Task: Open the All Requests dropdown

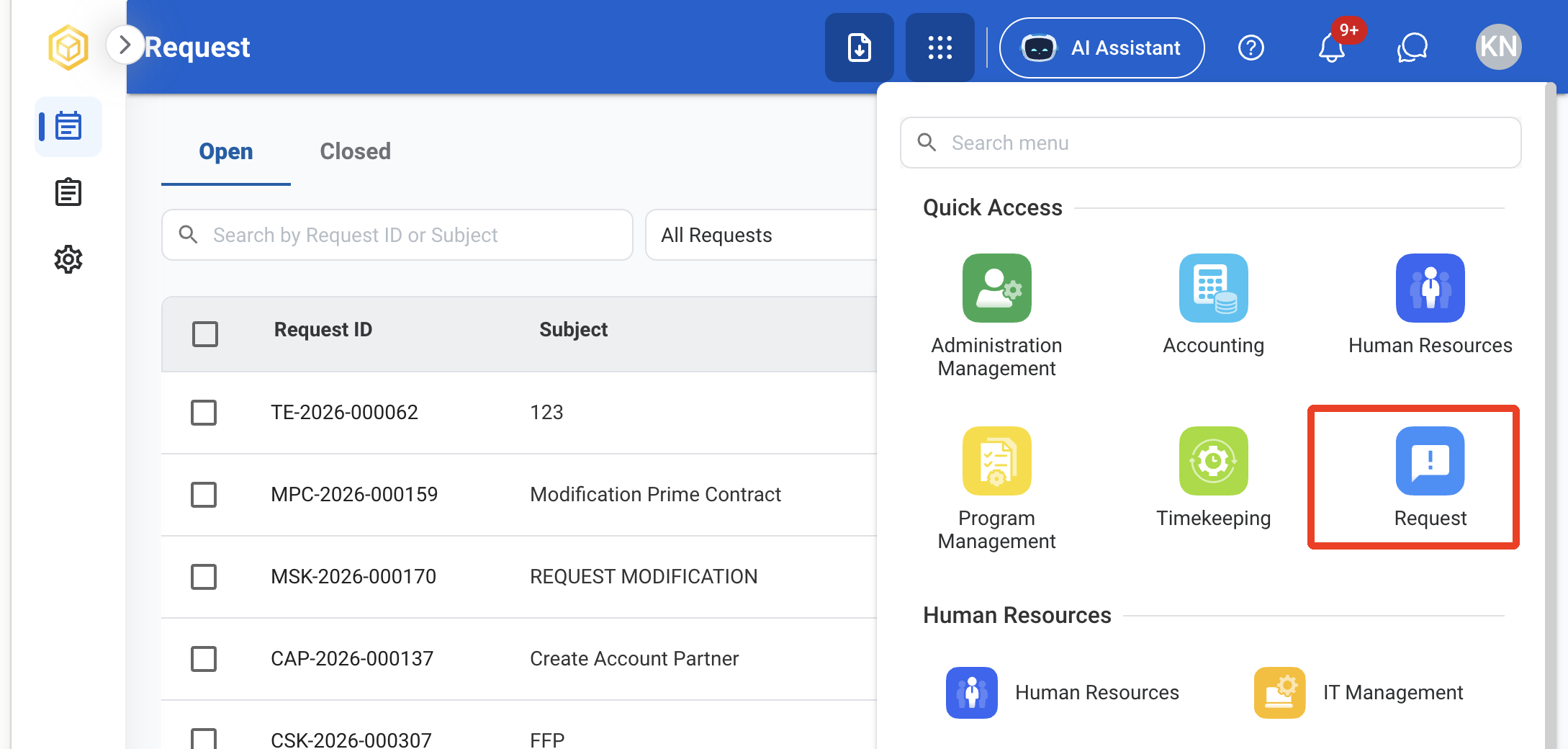Action: click(762, 235)
